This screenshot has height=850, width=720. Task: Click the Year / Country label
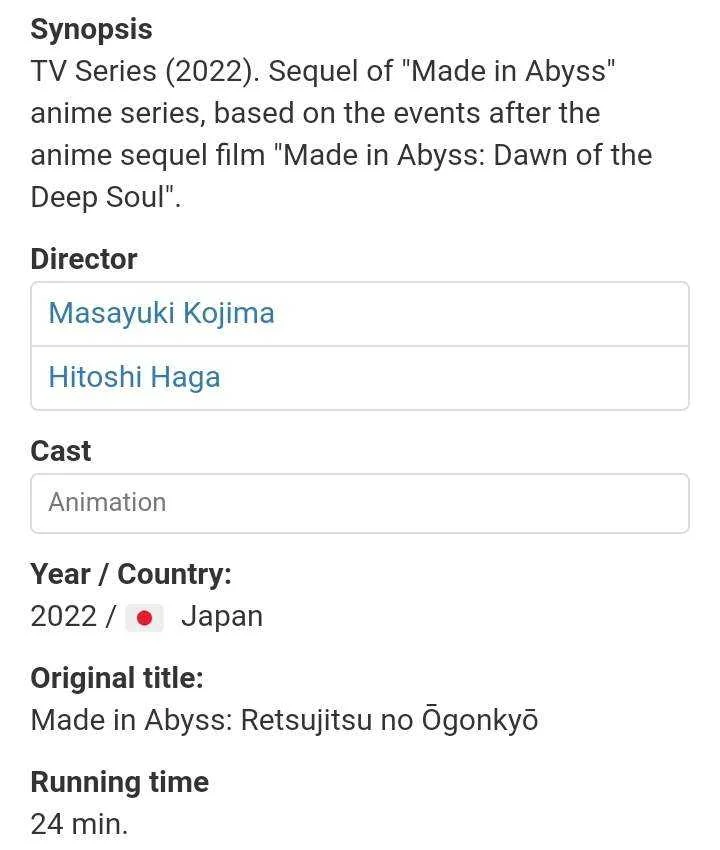(131, 574)
